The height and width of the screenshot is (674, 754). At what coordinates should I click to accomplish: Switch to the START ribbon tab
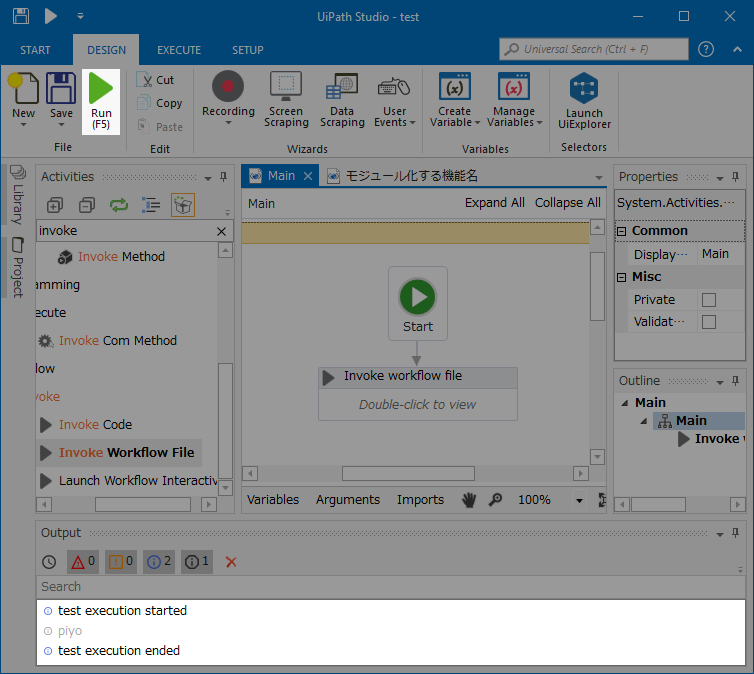point(35,50)
